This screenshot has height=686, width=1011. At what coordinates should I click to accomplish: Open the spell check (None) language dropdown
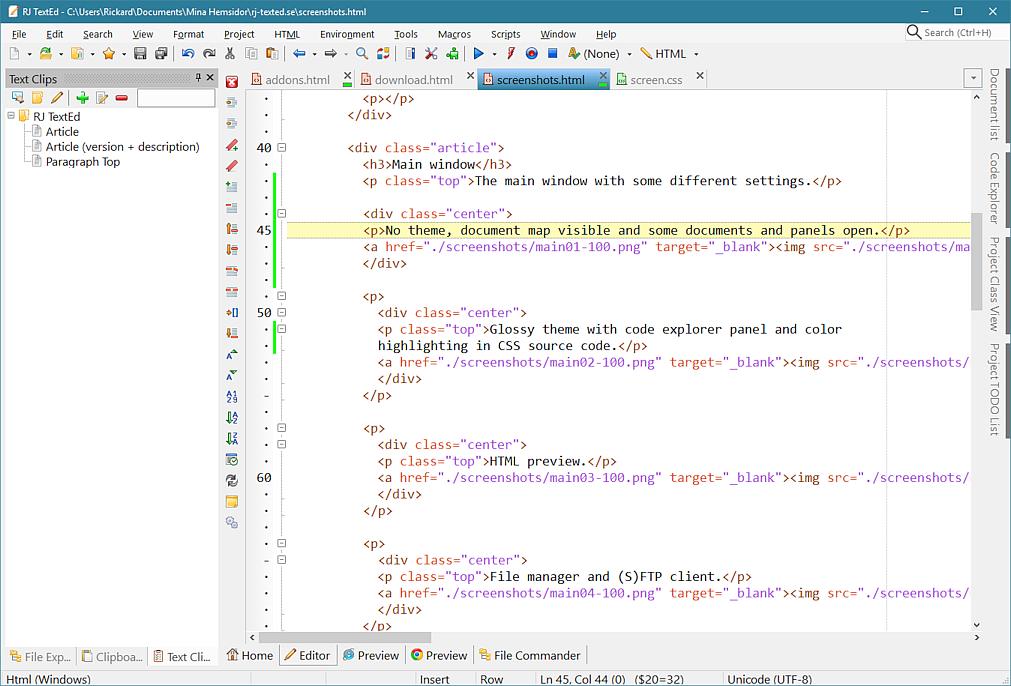pos(629,55)
